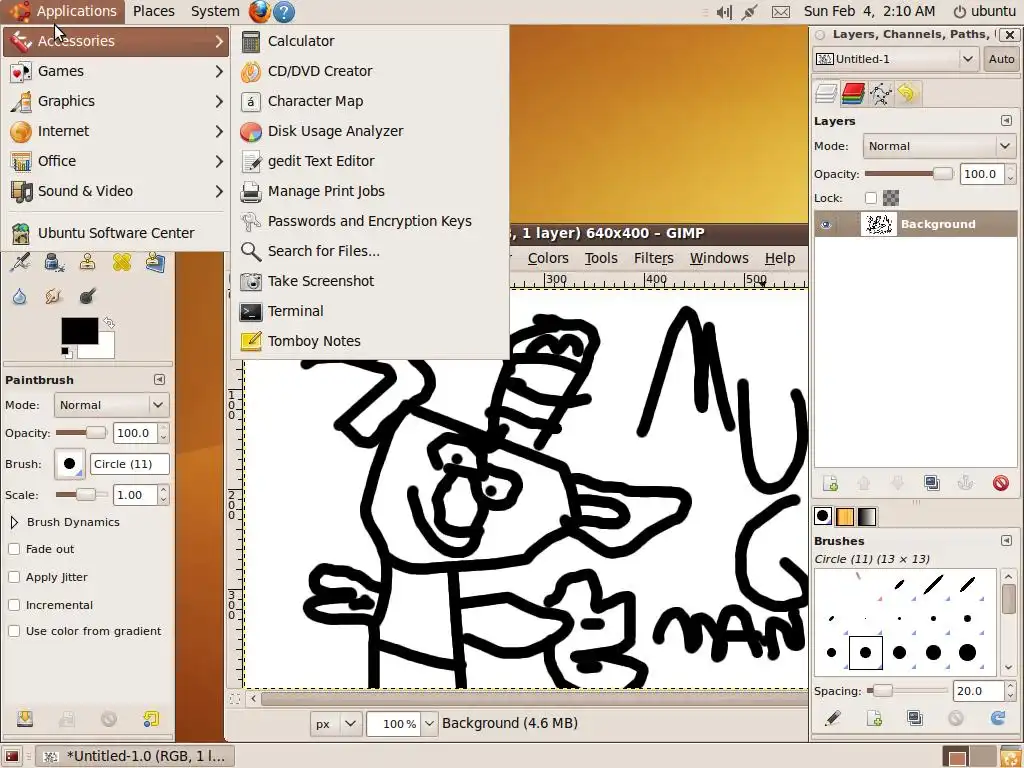Screen dimensions: 1024x768
Task: Open the Colors menu in GIMP
Action: 548,258
